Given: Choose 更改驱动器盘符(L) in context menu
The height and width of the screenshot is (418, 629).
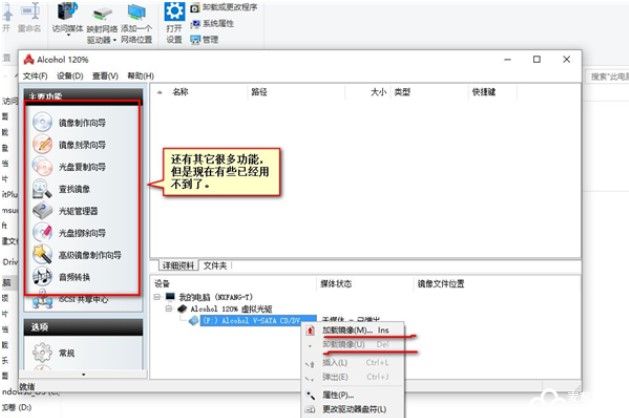Looking at the screenshot, I should click(x=353, y=409).
